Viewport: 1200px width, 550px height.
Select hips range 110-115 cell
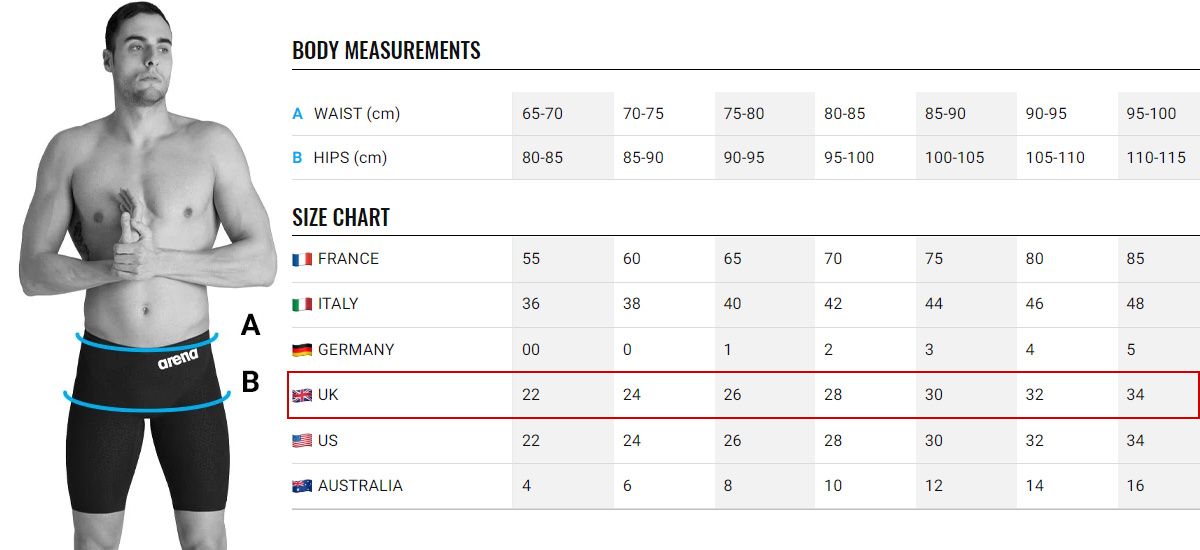tap(1156, 158)
